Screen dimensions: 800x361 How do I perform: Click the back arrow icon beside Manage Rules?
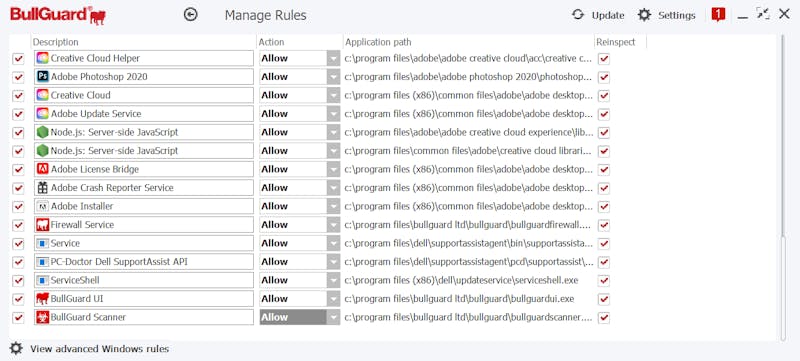click(190, 15)
